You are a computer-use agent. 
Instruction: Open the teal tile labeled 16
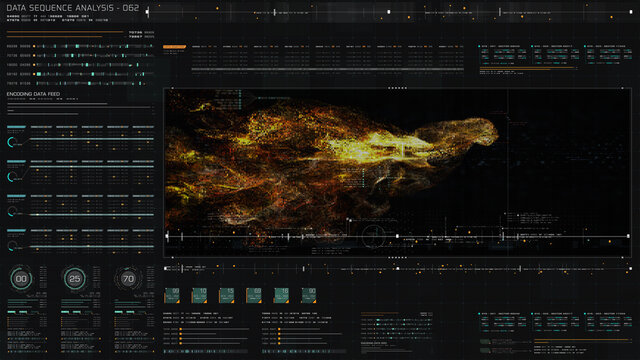[281, 295]
